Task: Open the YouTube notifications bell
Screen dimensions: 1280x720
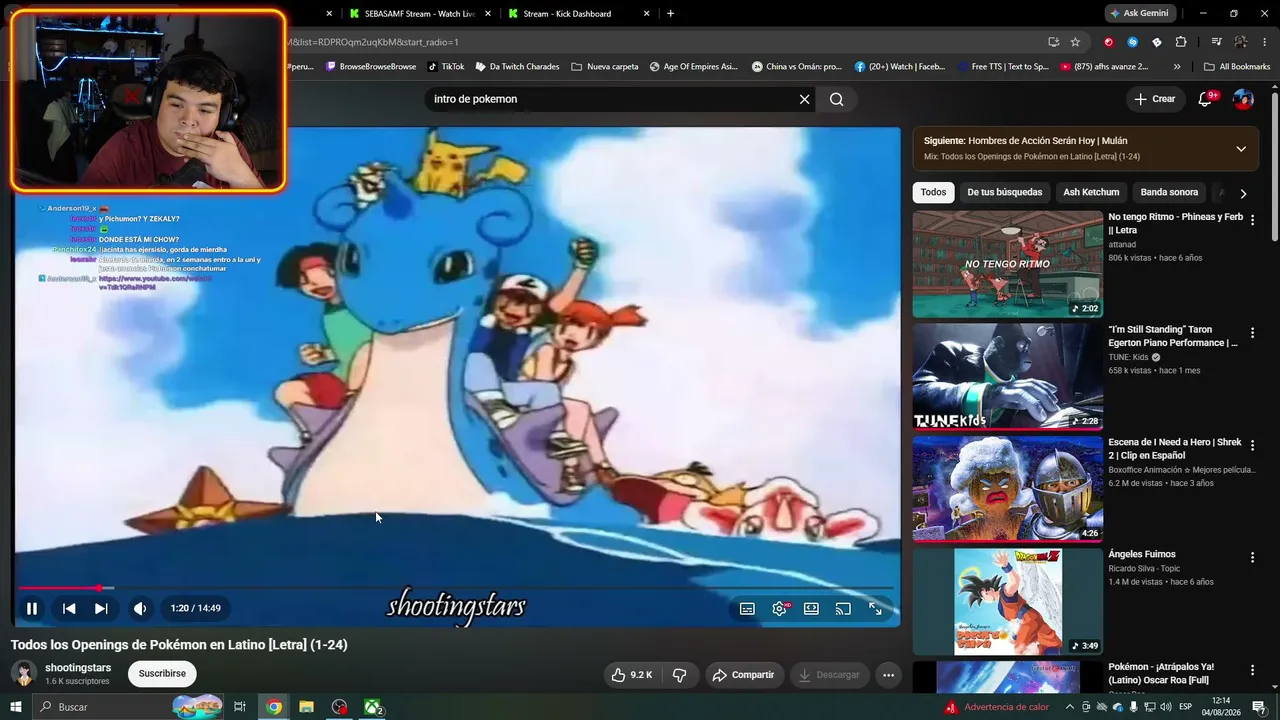Action: pyautogui.click(x=1206, y=99)
